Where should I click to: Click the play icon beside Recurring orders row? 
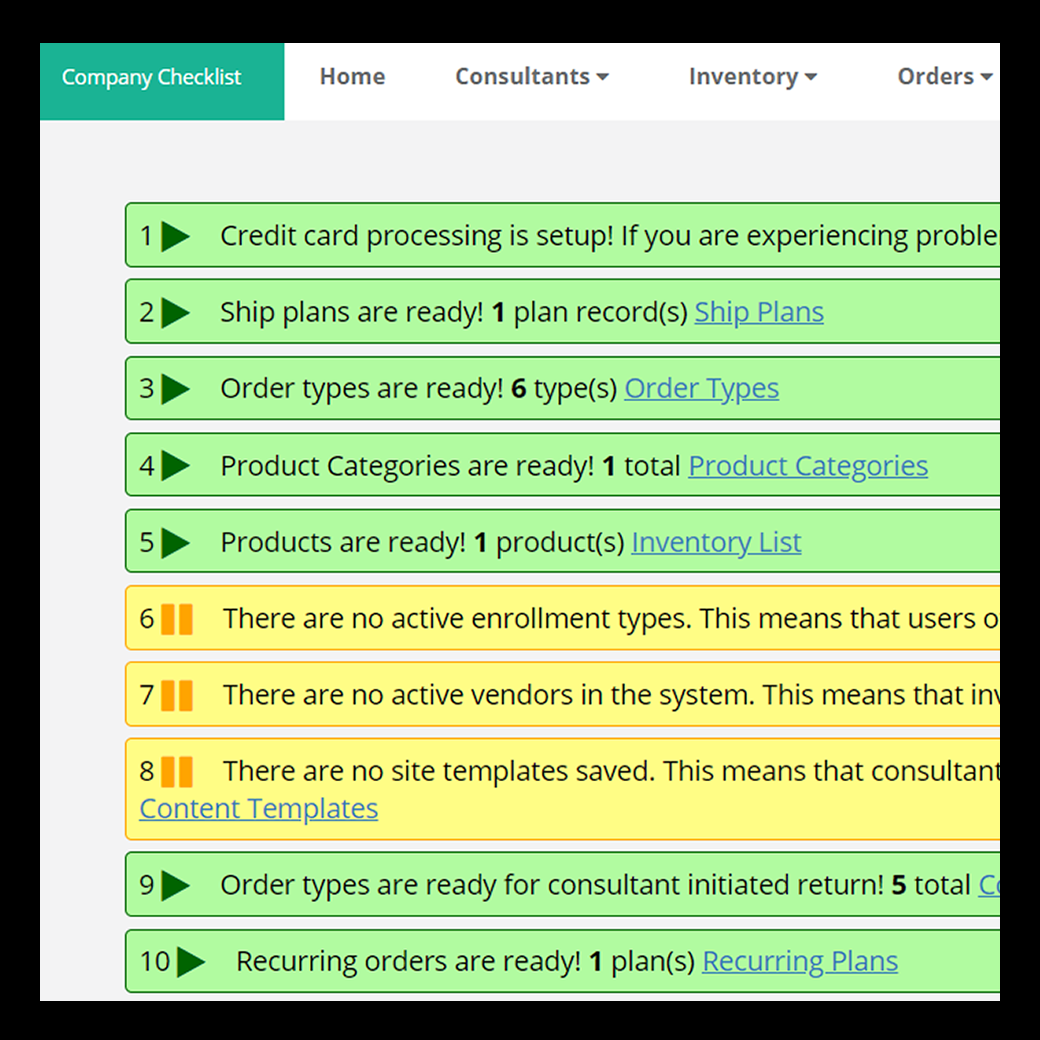tap(190, 961)
